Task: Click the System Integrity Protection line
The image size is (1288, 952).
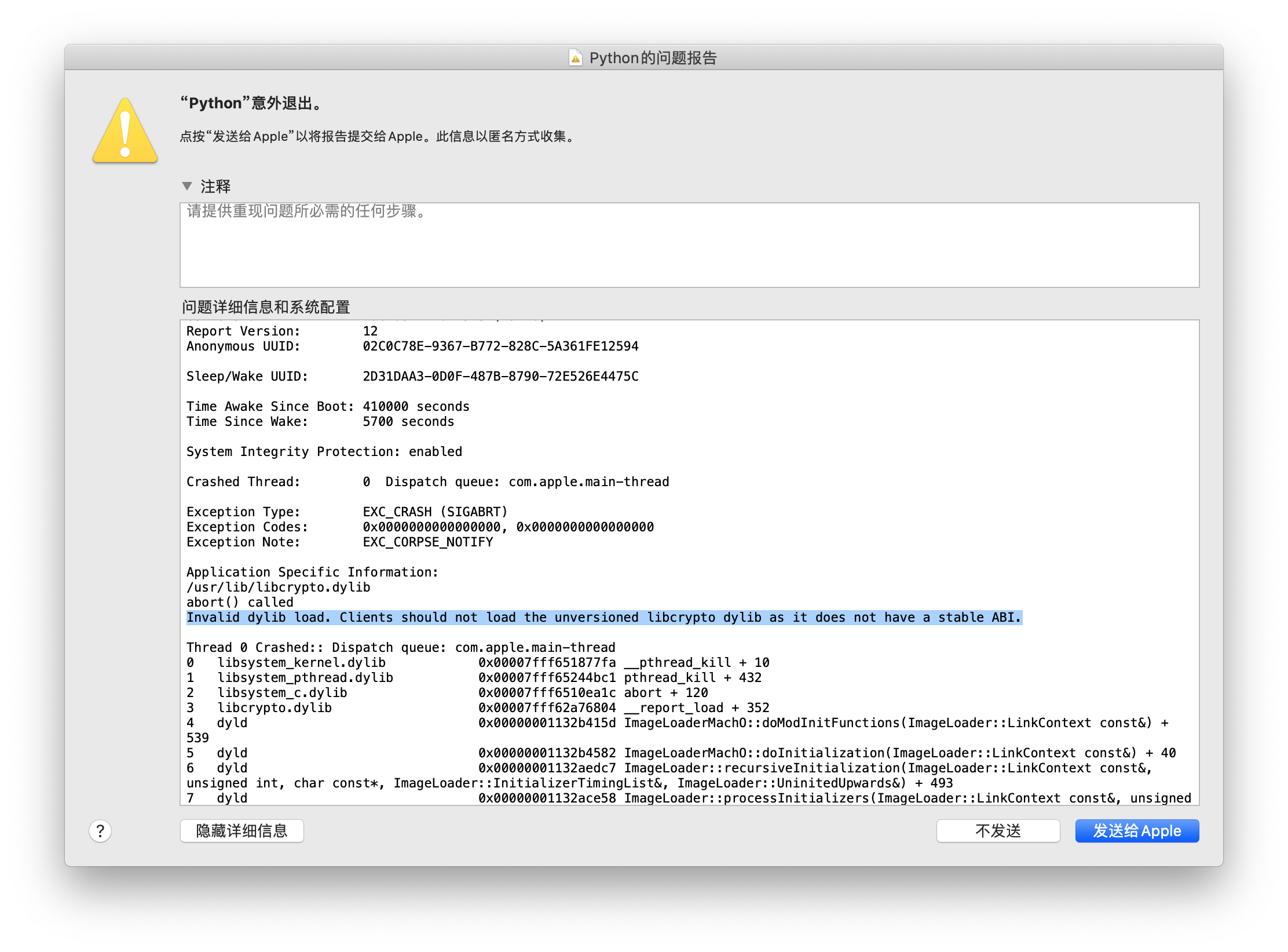Action: tap(324, 451)
